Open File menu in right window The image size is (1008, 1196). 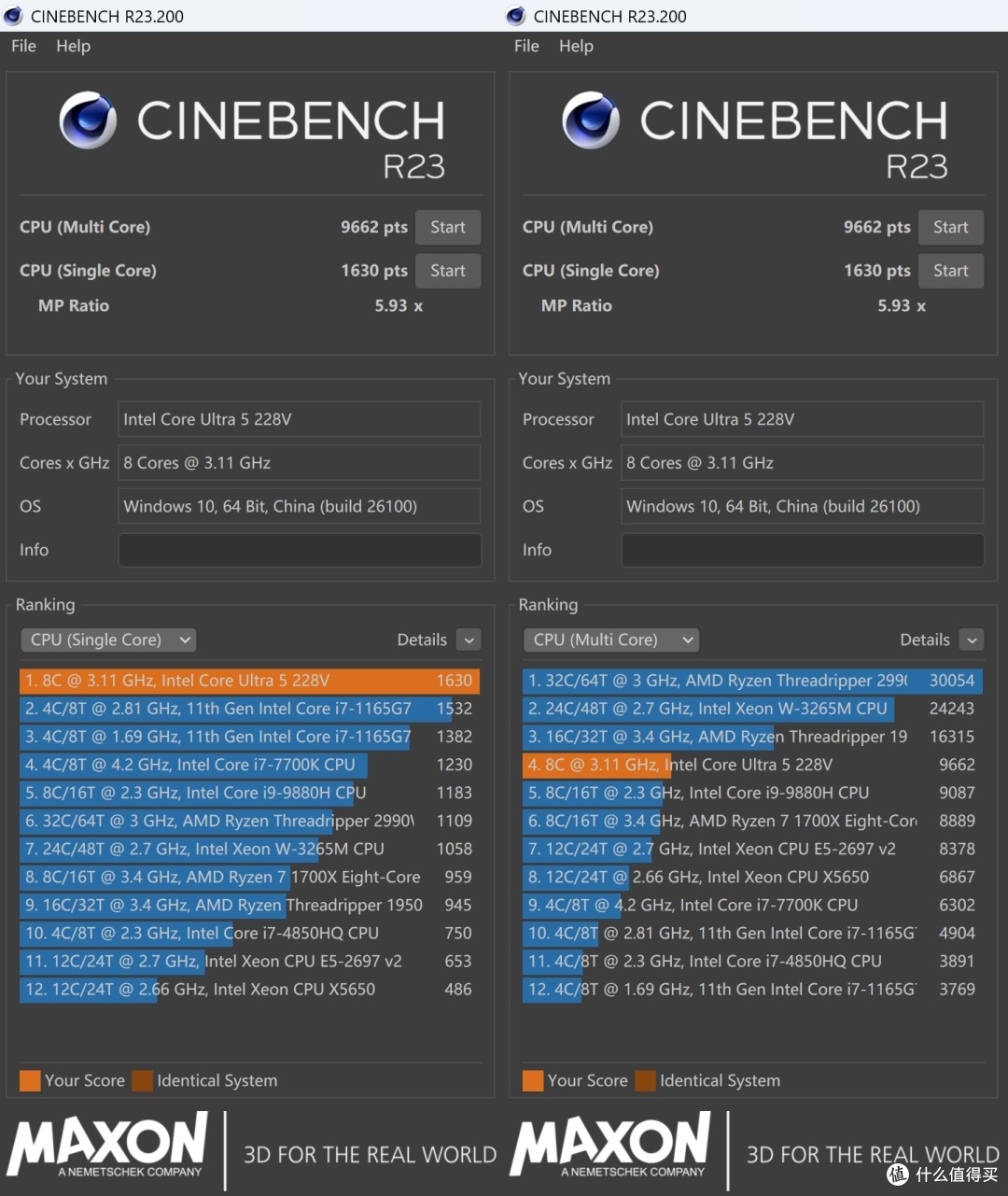click(526, 46)
